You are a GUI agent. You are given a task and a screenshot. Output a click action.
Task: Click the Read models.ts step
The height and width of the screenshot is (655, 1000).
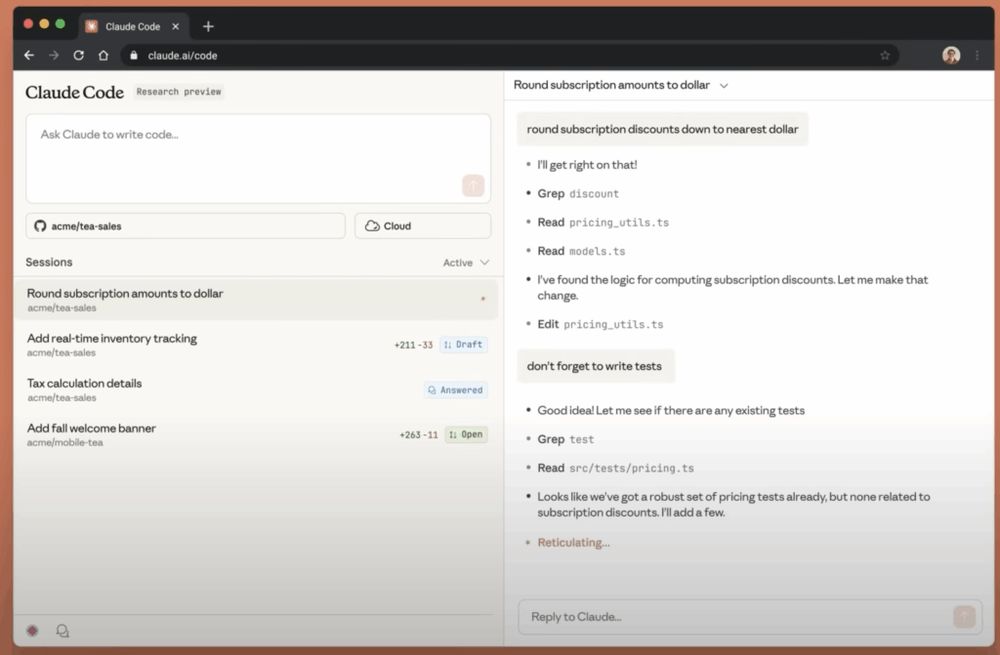(x=581, y=251)
